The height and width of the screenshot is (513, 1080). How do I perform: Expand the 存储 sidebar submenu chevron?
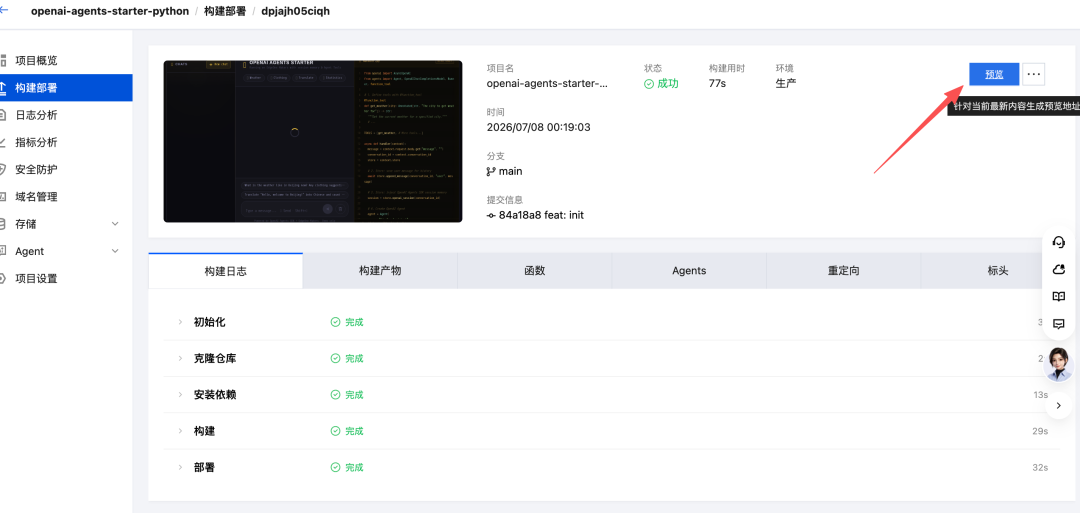coord(115,224)
